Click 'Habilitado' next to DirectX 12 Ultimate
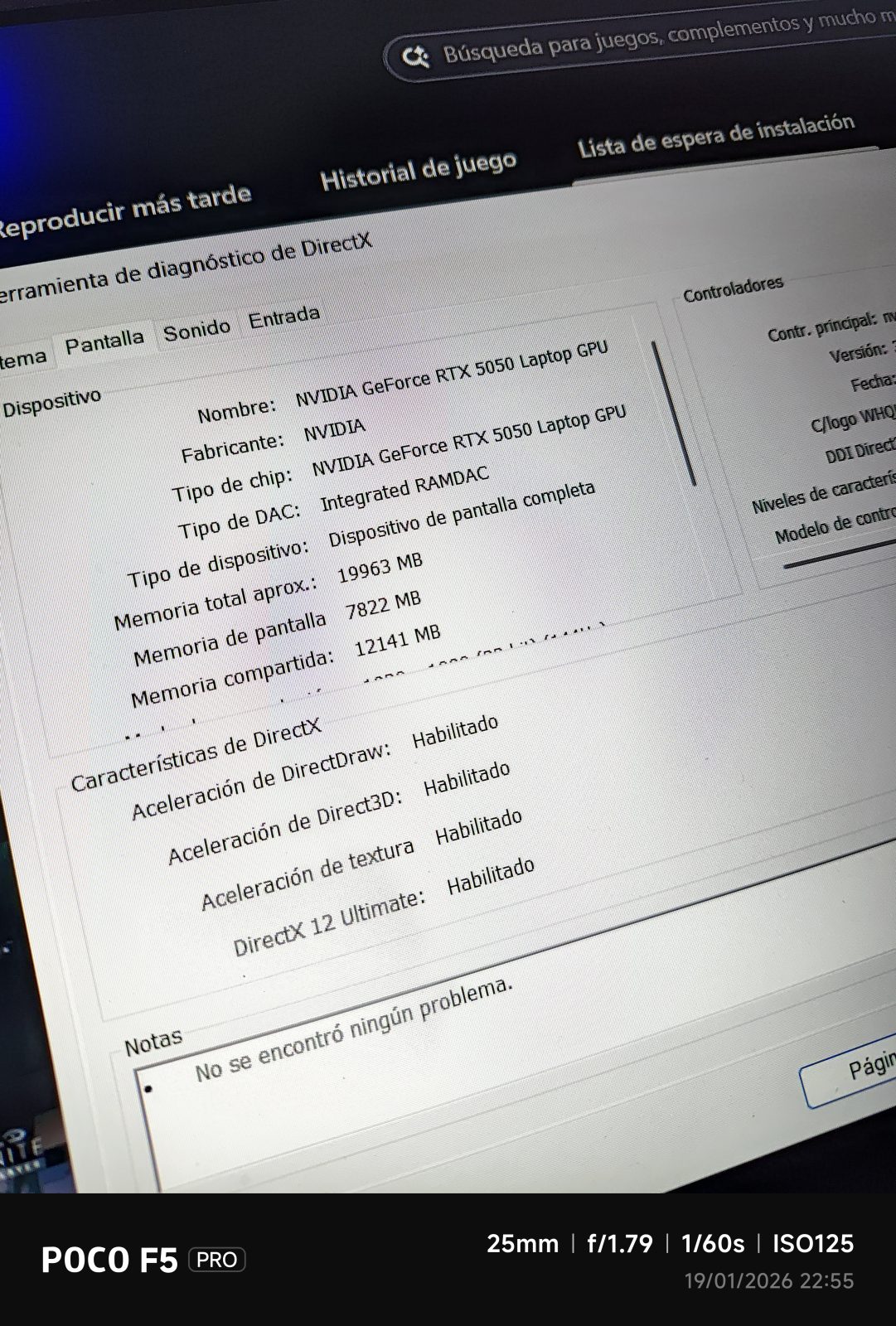Image resolution: width=896 pixels, height=1326 pixels. pyautogui.click(x=491, y=875)
